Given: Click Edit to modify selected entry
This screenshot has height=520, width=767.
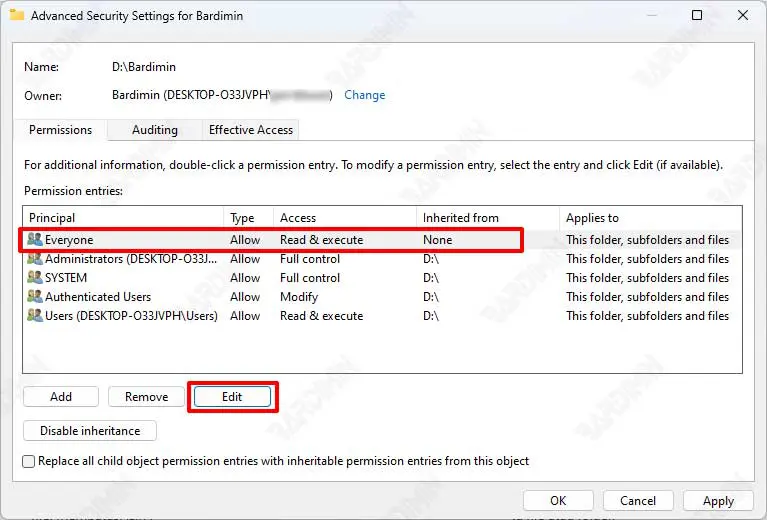Looking at the screenshot, I should (232, 396).
